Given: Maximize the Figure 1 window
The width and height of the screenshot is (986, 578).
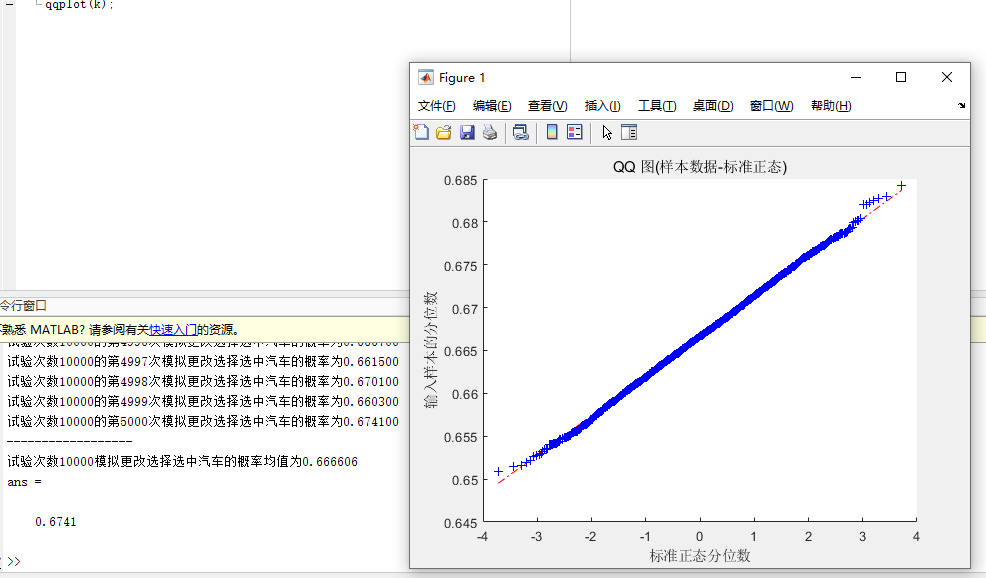Looking at the screenshot, I should pos(901,78).
